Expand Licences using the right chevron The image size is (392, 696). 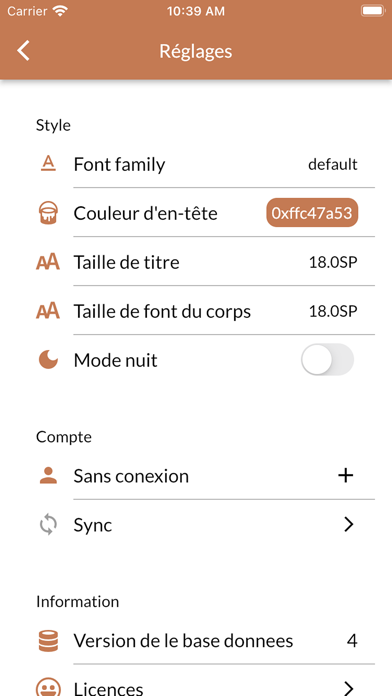click(x=348, y=688)
